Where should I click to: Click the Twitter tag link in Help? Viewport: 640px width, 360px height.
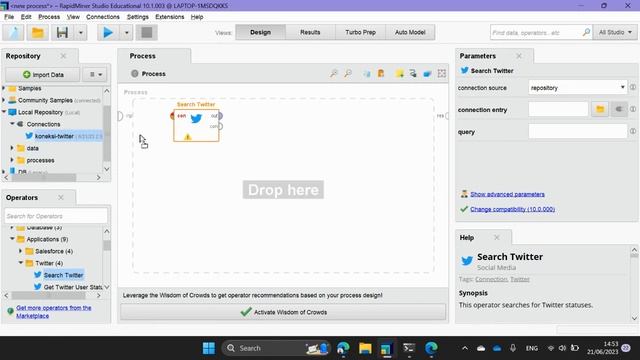(520, 279)
